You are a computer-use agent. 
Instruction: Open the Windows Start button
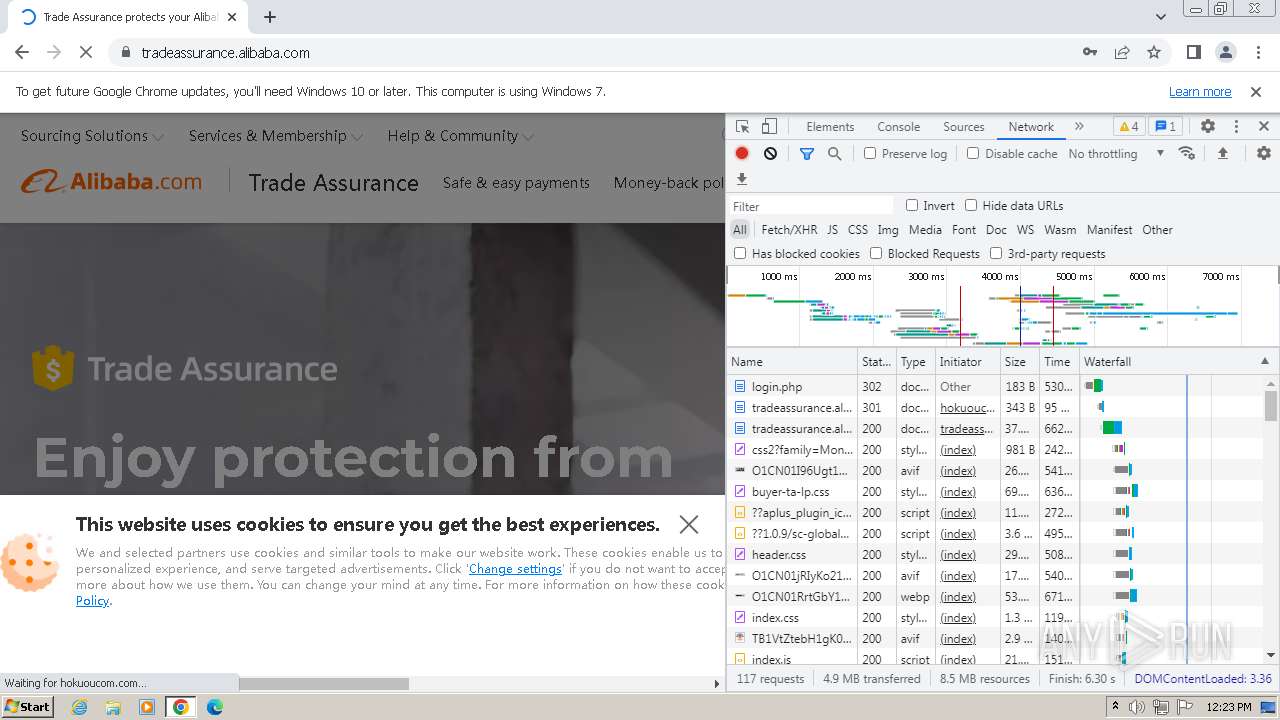[28, 707]
